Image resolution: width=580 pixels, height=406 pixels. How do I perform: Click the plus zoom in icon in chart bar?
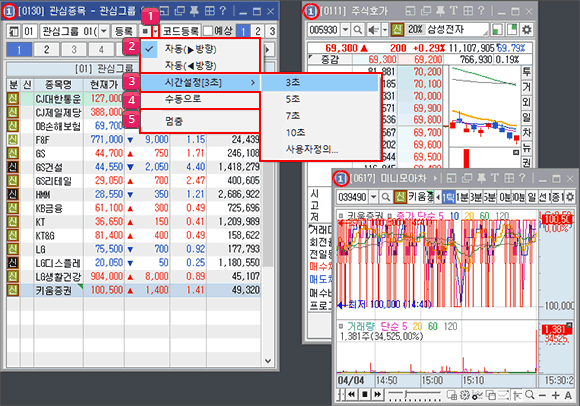pos(556,395)
